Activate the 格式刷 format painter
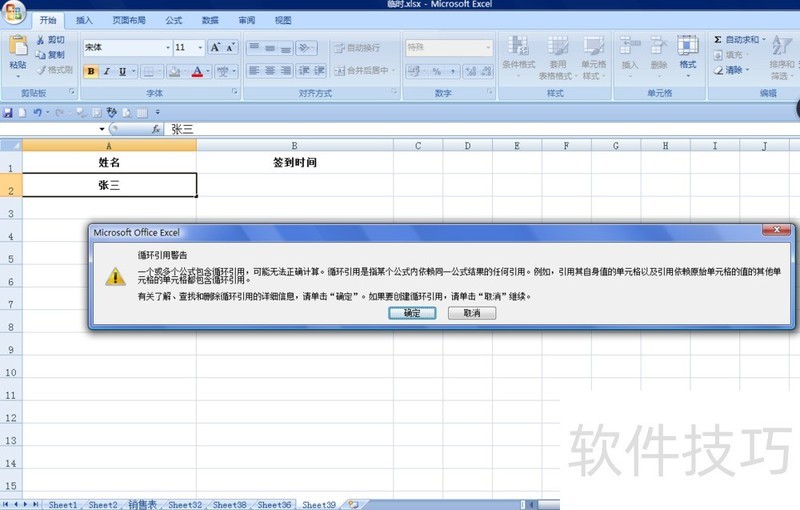 tap(55, 69)
